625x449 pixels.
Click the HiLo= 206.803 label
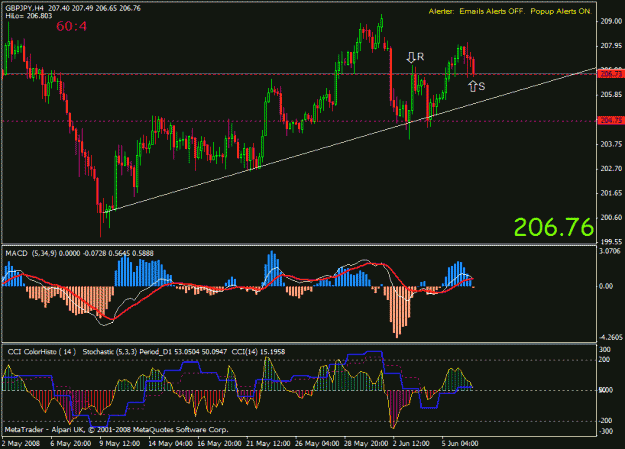click(29, 16)
